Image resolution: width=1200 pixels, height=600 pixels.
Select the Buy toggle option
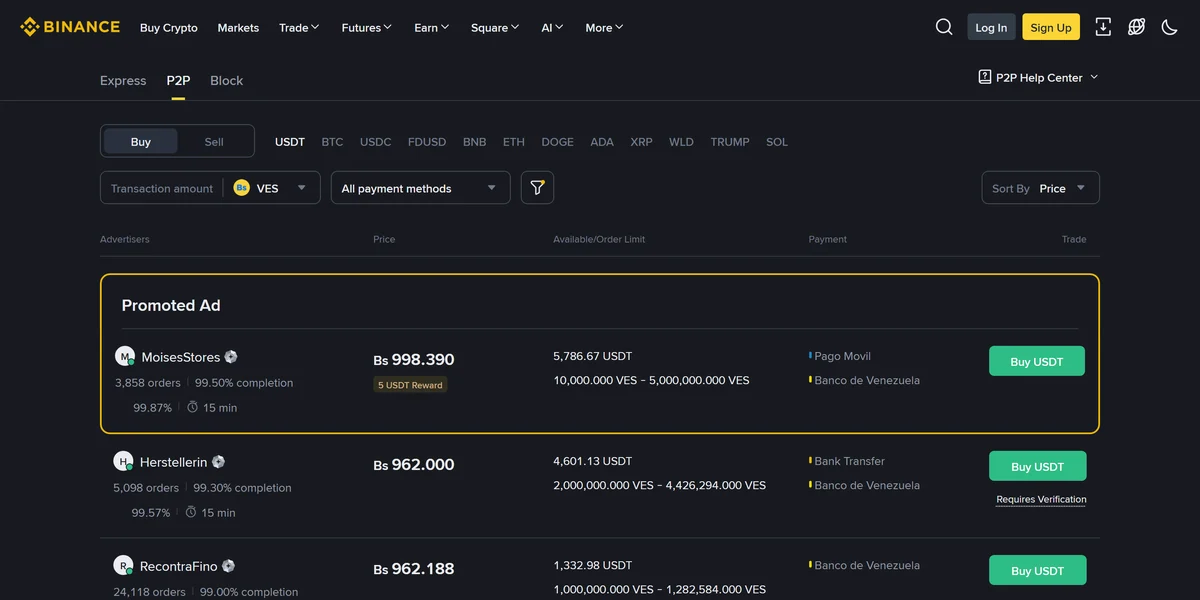click(140, 141)
